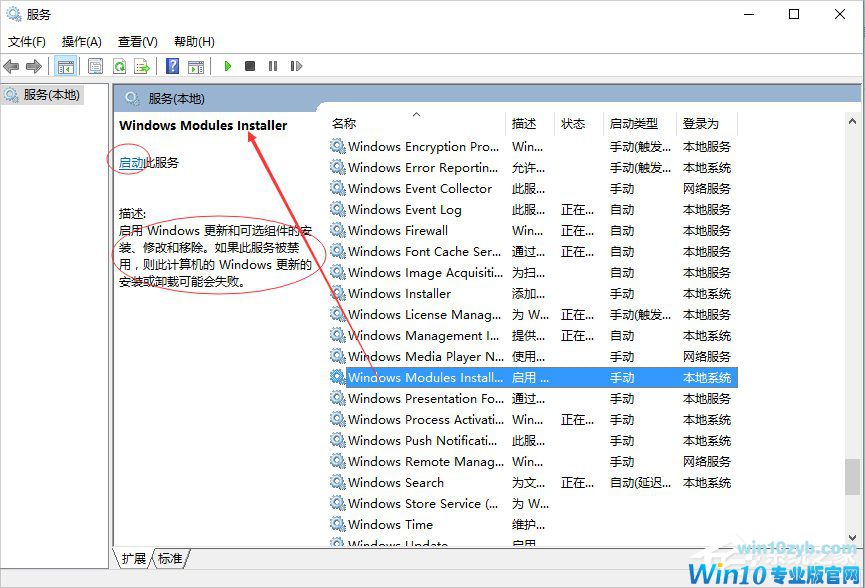Open service properties via the properties icon
Screen dimensions: 865x588
pos(95,66)
